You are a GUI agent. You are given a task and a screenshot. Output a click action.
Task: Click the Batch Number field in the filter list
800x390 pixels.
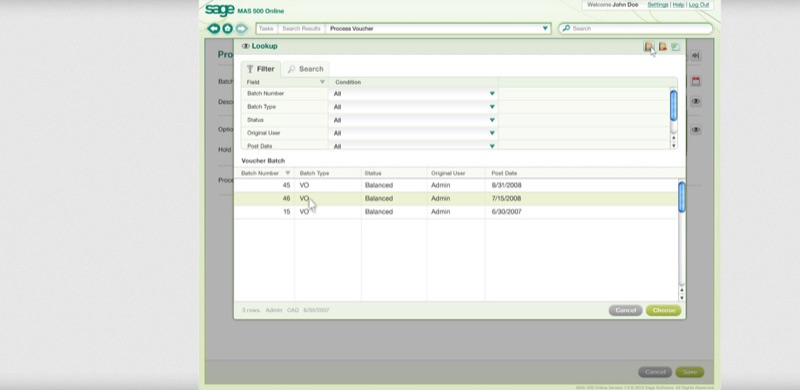coord(265,93)
